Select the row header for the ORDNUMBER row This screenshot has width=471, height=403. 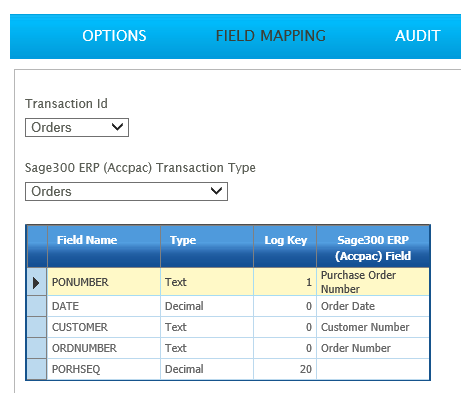pyautogui.click(x=36, y=348)
